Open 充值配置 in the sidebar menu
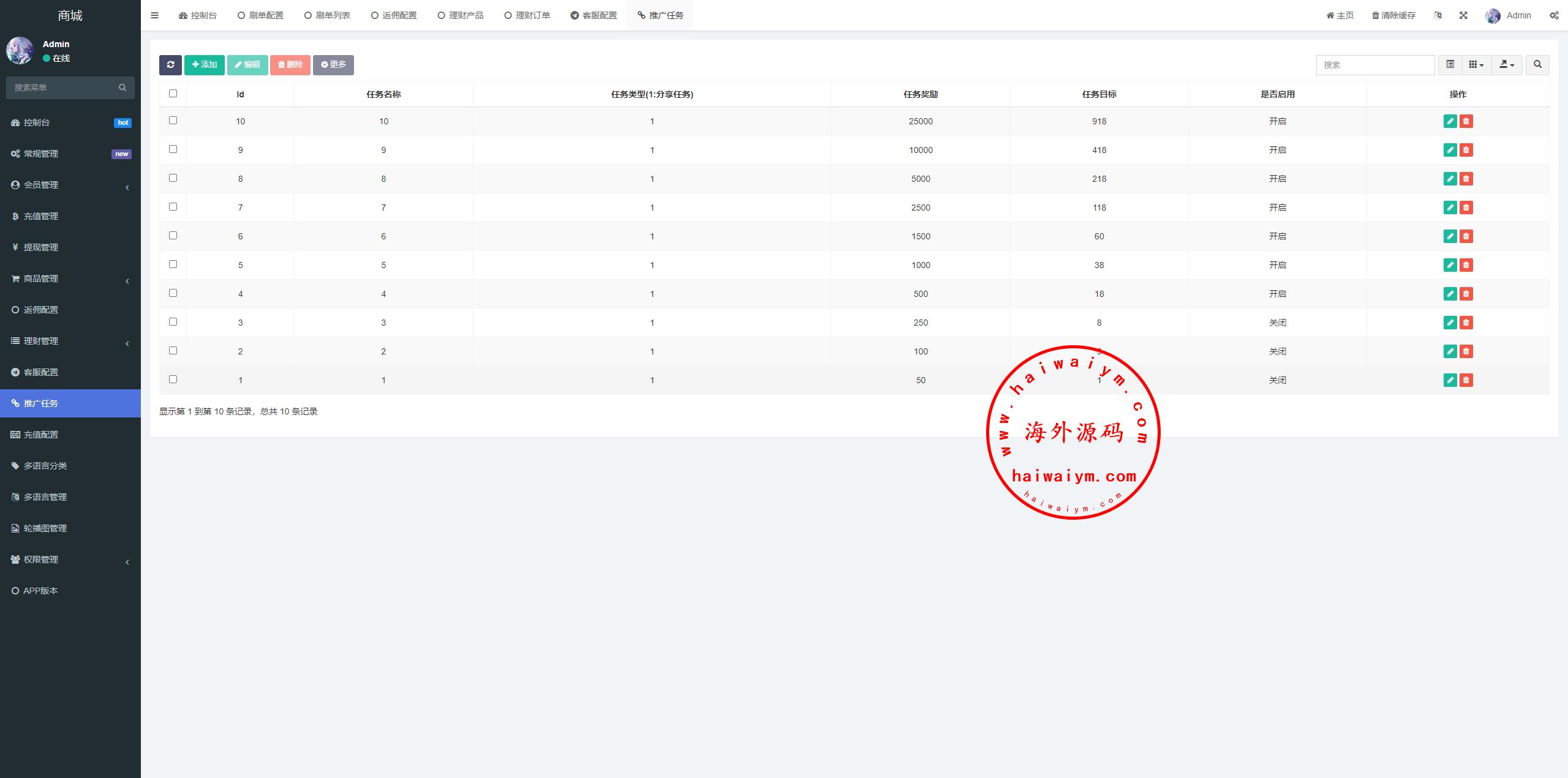 pos(41,435)
